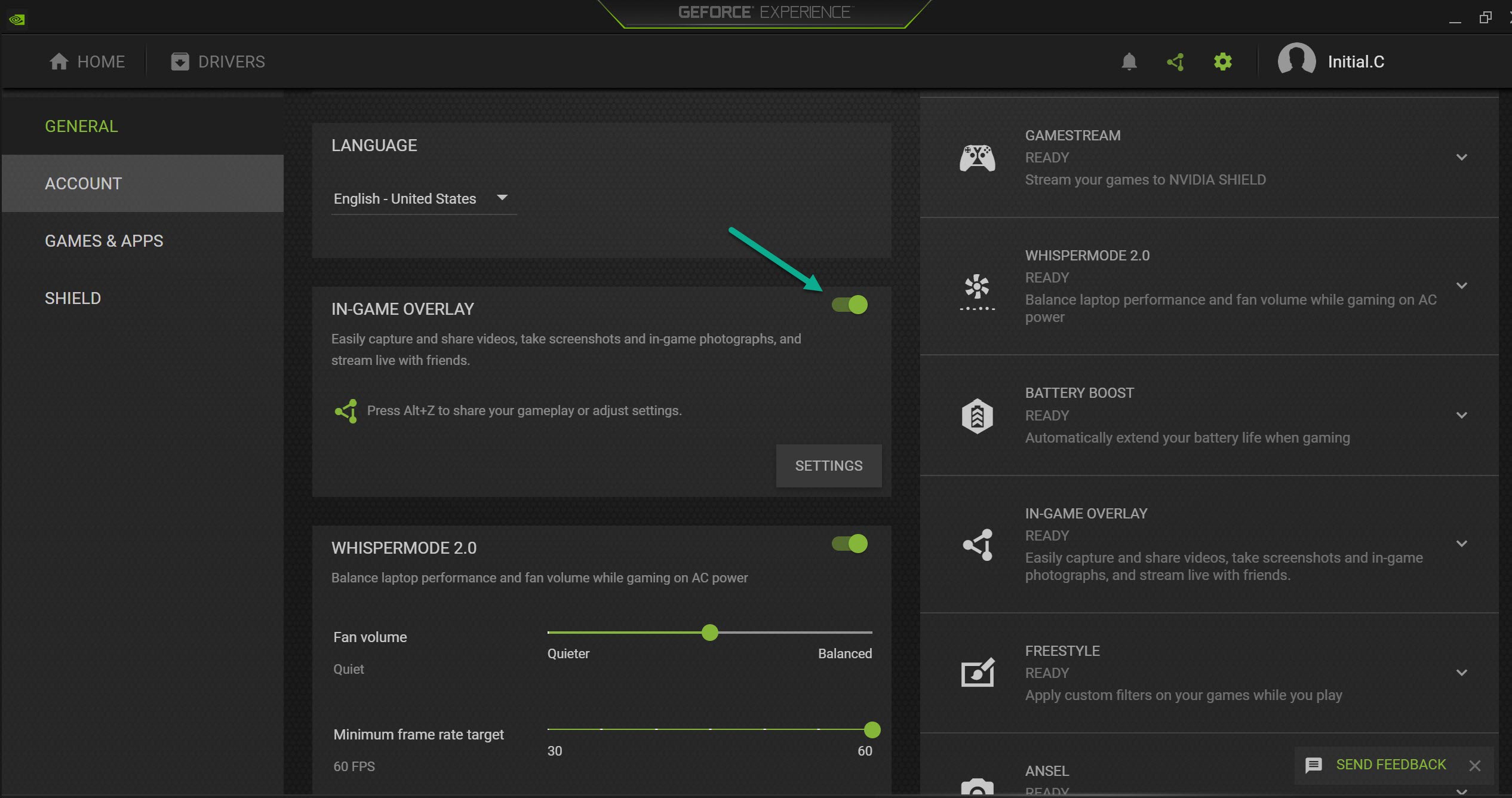Toggle the WhisperMode 2.0 switch
This screenshot has width=1512, height=798.
[x=849, y=544]
